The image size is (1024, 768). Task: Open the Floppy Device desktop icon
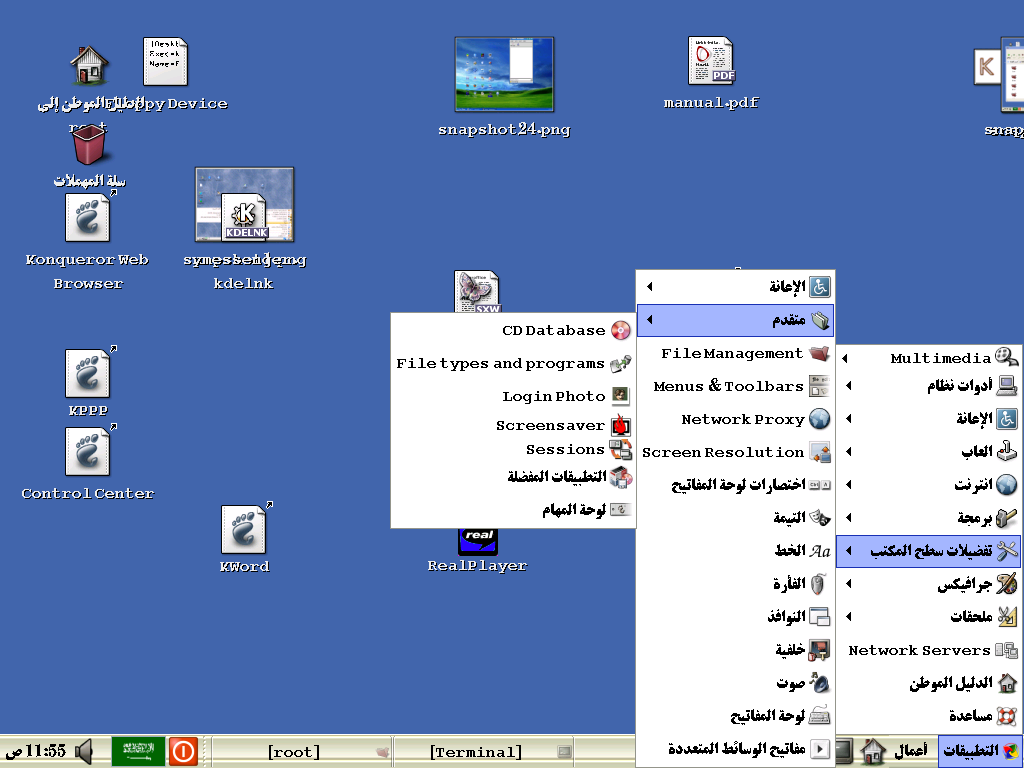(x=165, y=61)
